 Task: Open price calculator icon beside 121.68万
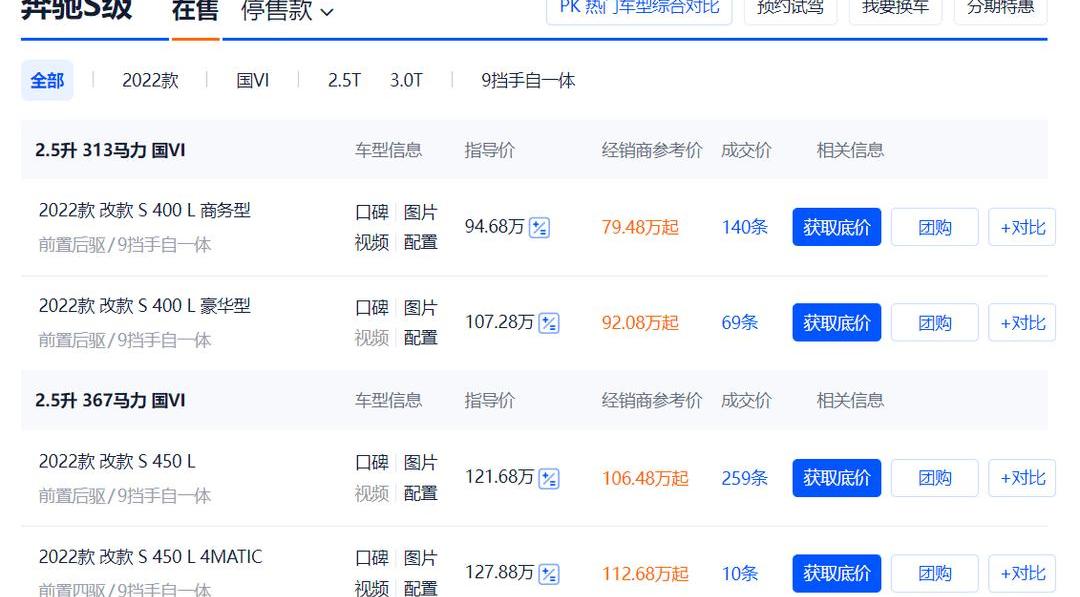548,478
